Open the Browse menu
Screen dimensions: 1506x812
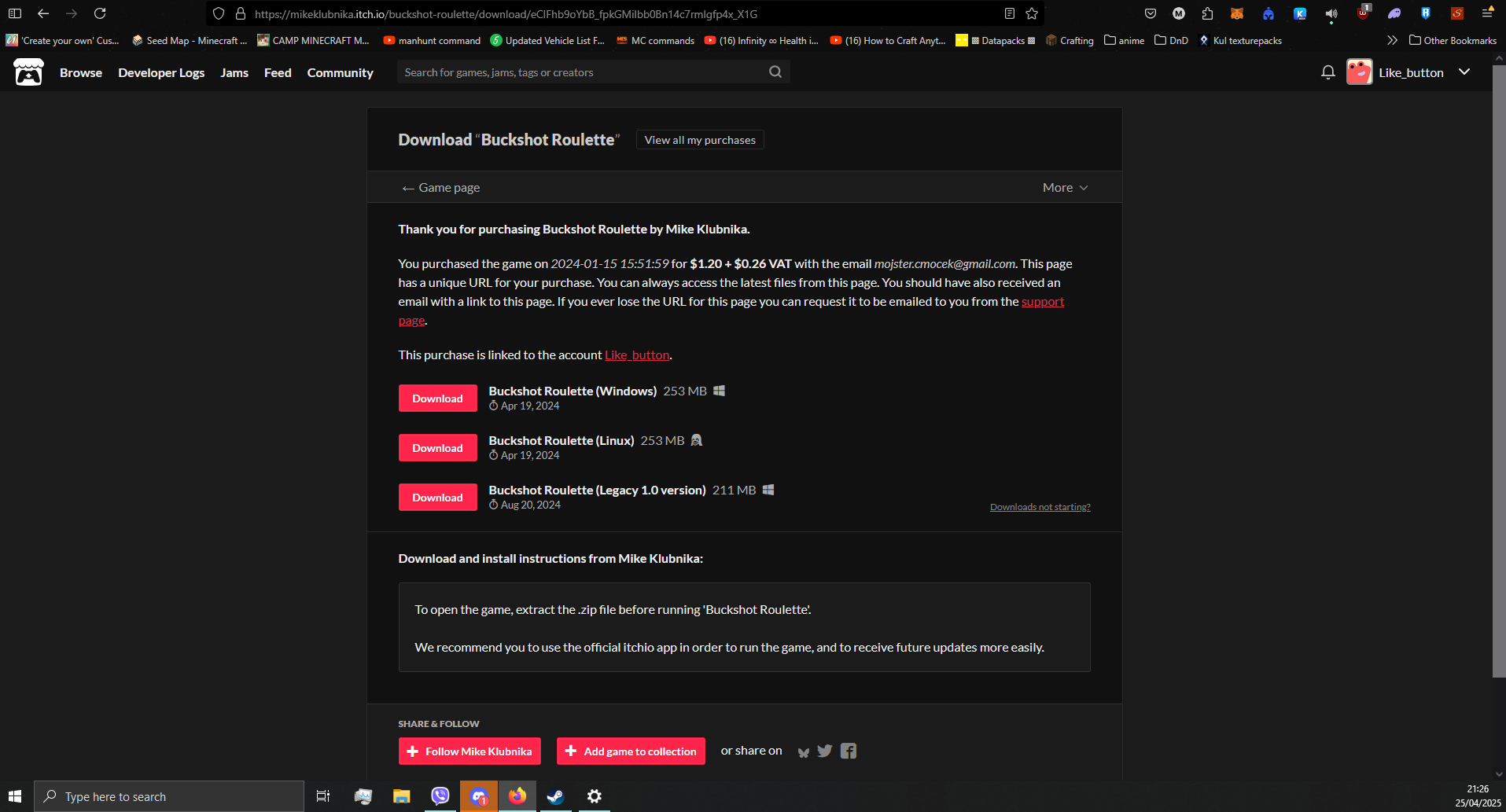point(81,72)
